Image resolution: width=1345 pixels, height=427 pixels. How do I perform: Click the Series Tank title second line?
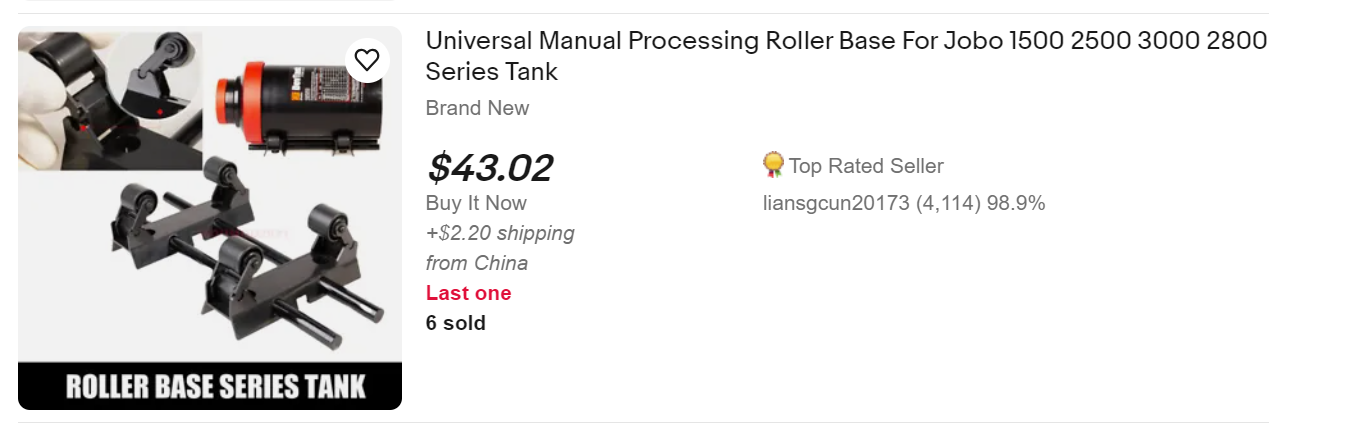(x=491, y=72)
